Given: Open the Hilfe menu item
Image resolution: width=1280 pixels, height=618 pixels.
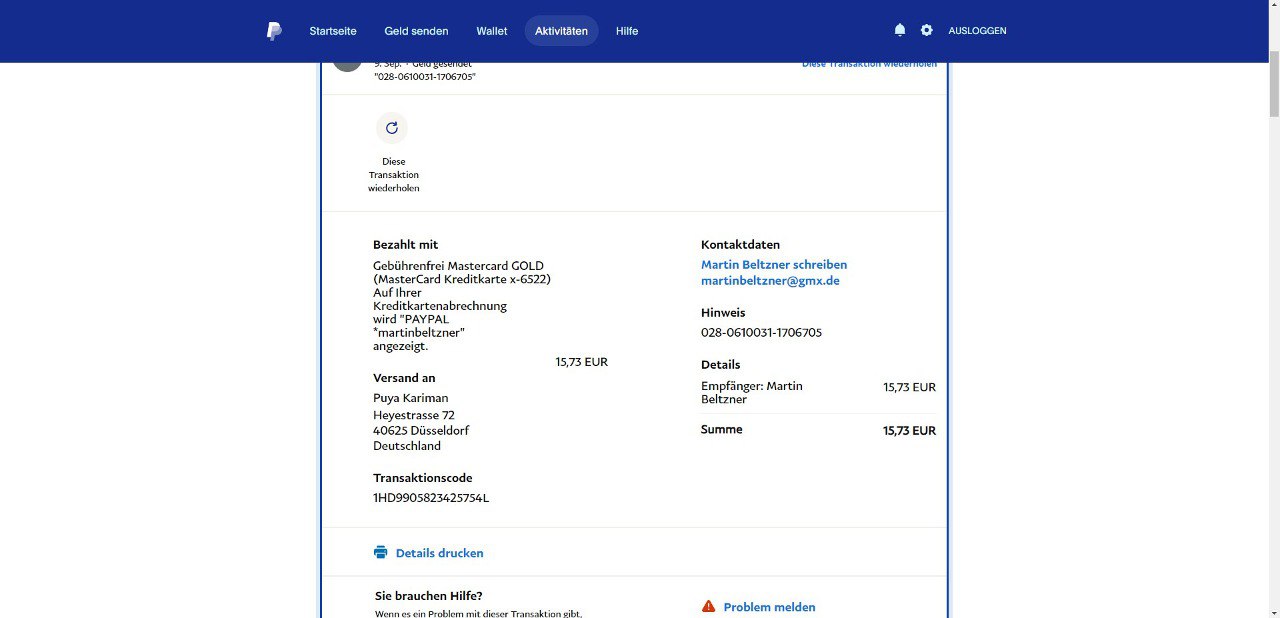Looking at the screenshot, I should pos(627,31).
